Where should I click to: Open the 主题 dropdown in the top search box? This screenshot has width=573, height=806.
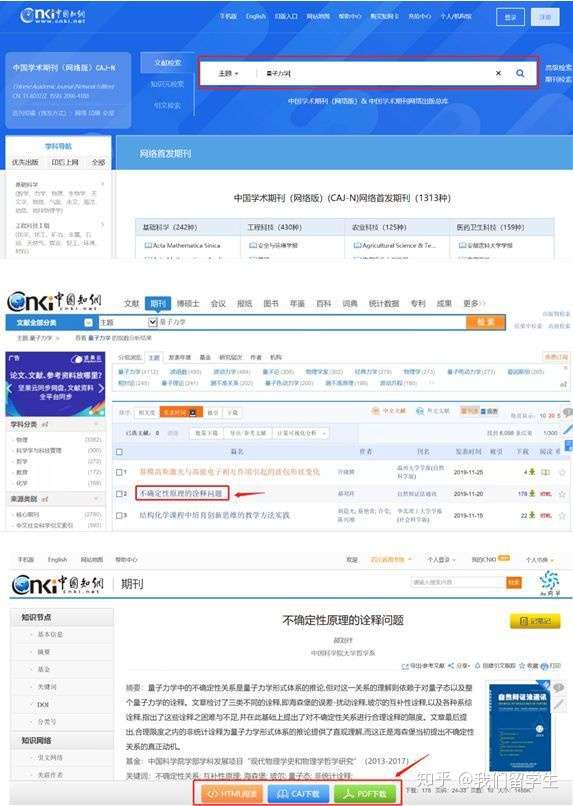(x=229, y=74)
